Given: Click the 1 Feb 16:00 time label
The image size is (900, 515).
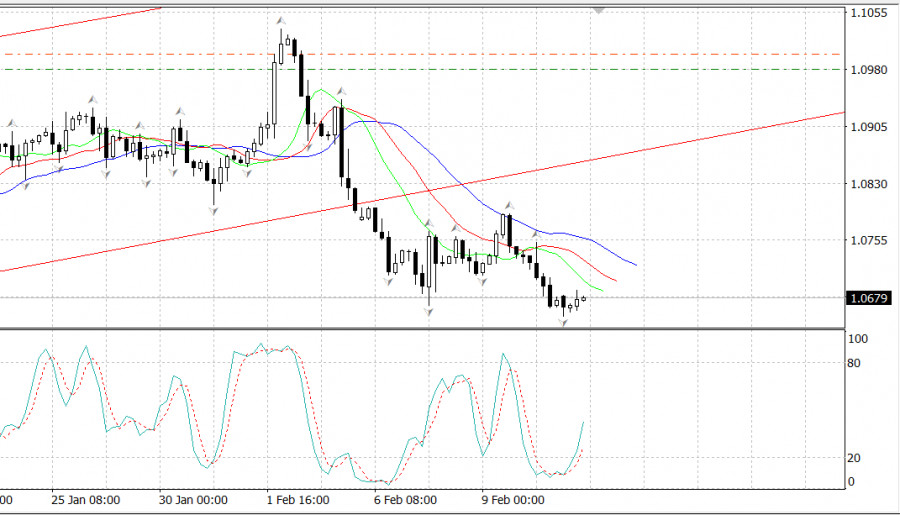Looking at the screenshot, I should [298, 500].
